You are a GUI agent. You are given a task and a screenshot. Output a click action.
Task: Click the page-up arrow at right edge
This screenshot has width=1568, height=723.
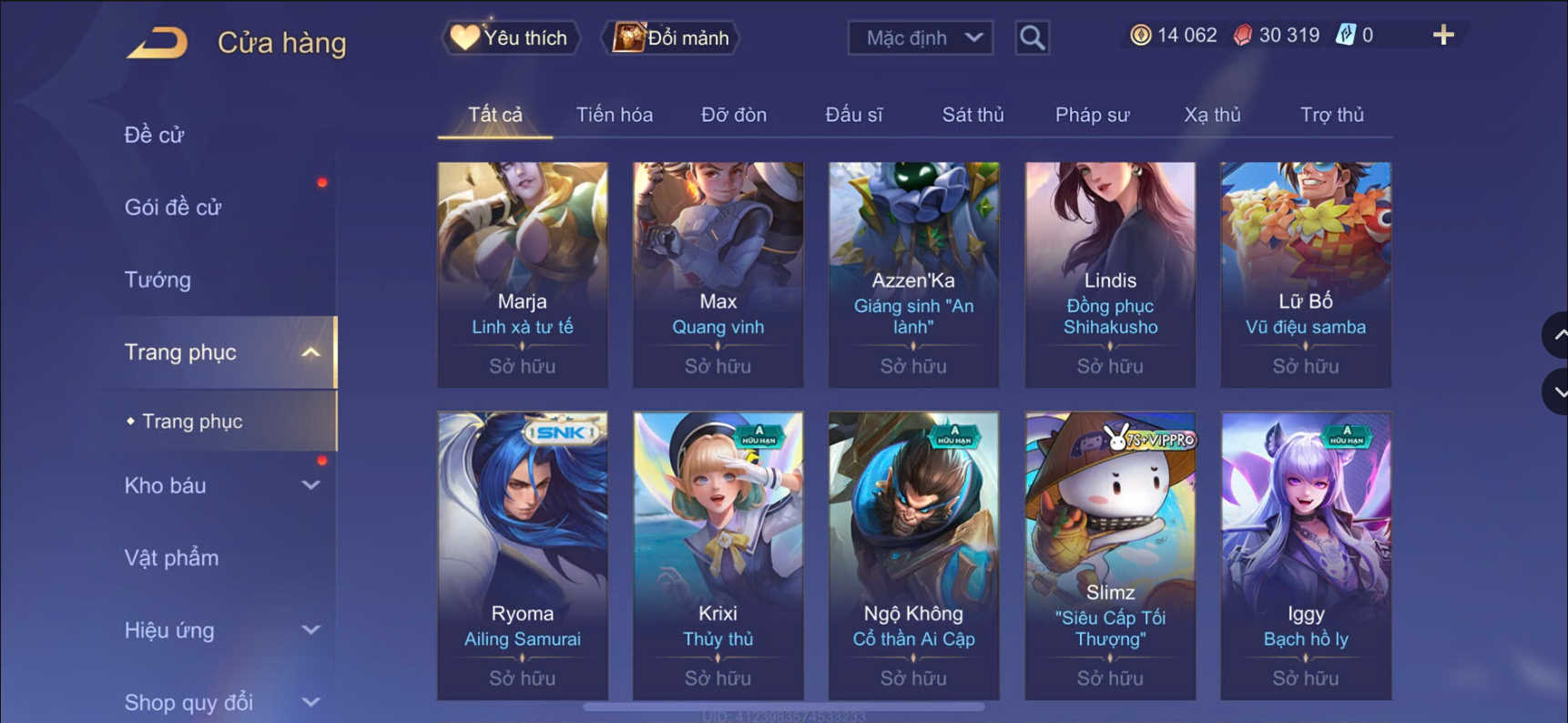pyautogui.click(x=1558, y=335)
